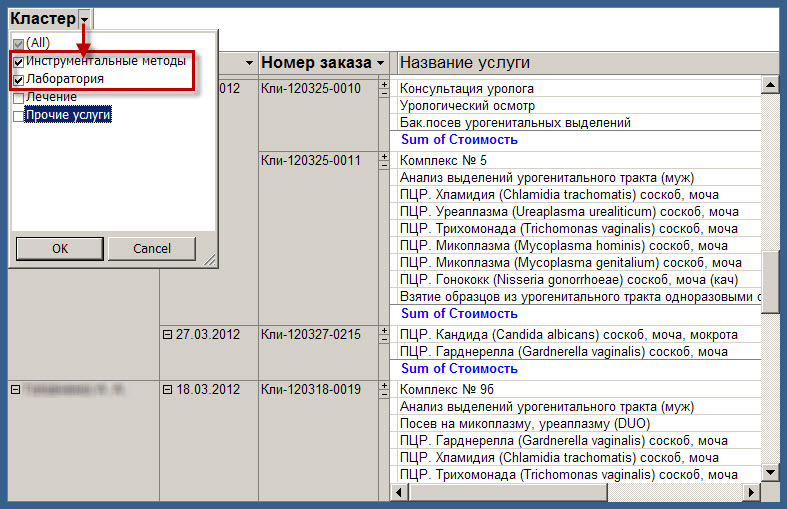Confirm the filter with OK button
This screenshot has width=787, height=509.
[x=59, y=248]
